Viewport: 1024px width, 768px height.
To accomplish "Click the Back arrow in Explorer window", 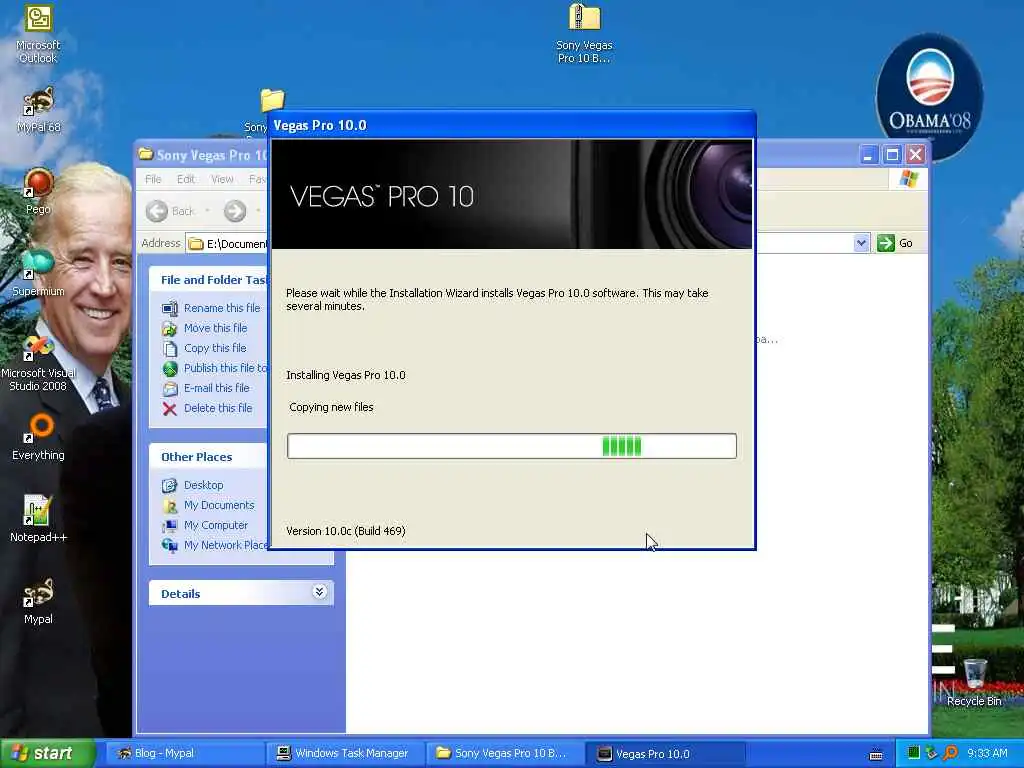I will tap(157, 210).
